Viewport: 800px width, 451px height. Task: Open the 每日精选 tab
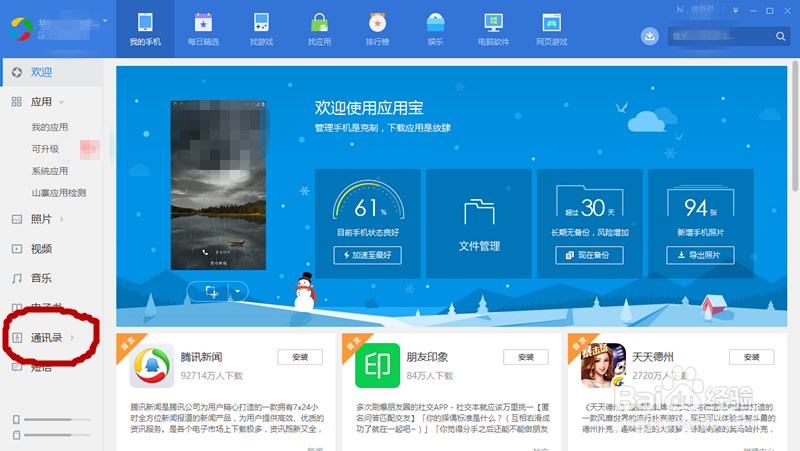tap(203, 29)
